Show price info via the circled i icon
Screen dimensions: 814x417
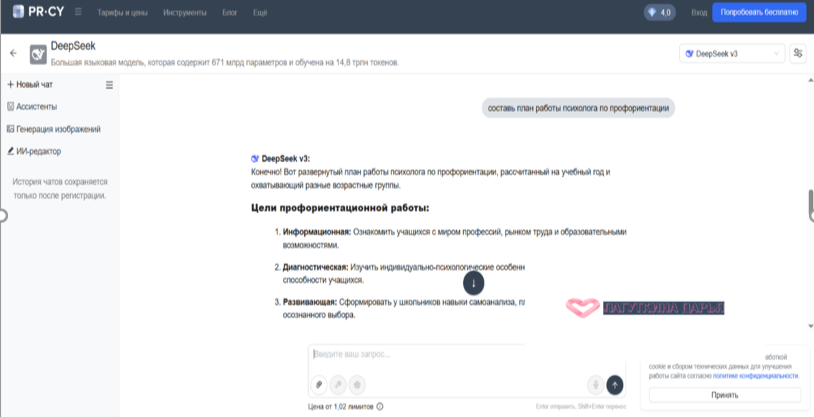coord(379,407)
